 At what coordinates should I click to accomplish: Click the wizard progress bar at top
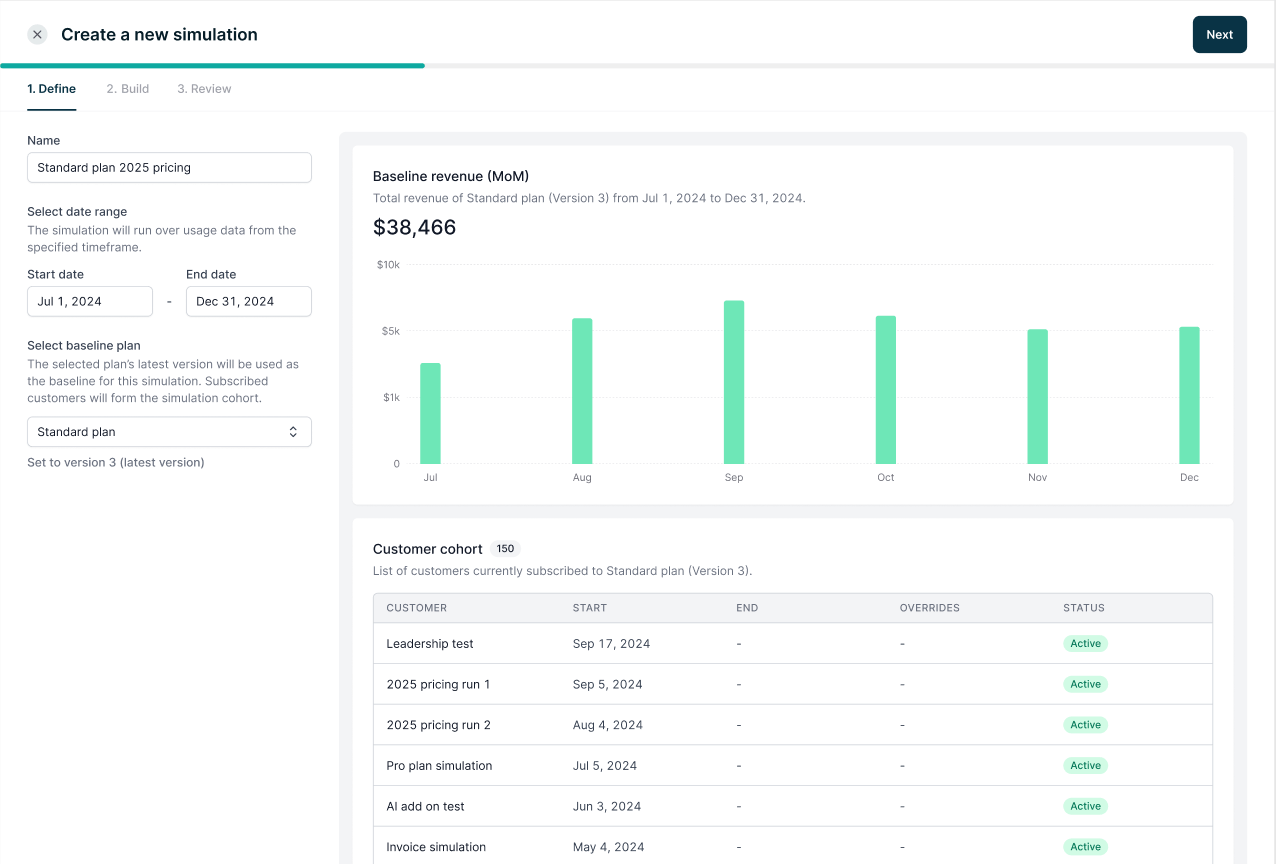(638, 66)
